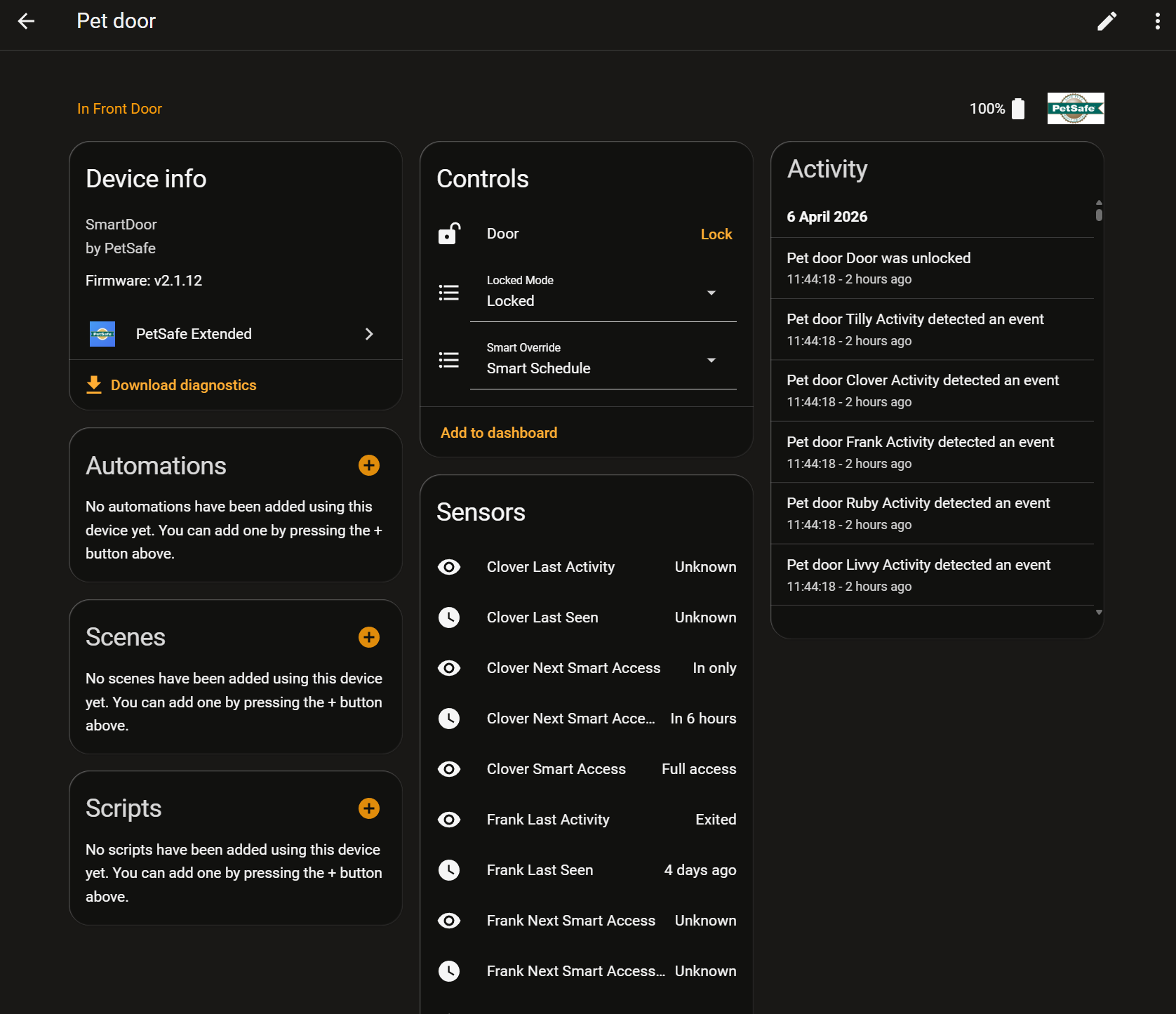Viewport: 1176px width, 1014px height.
Task: Click the battery level icon
Action: [x=1018, y=109]
